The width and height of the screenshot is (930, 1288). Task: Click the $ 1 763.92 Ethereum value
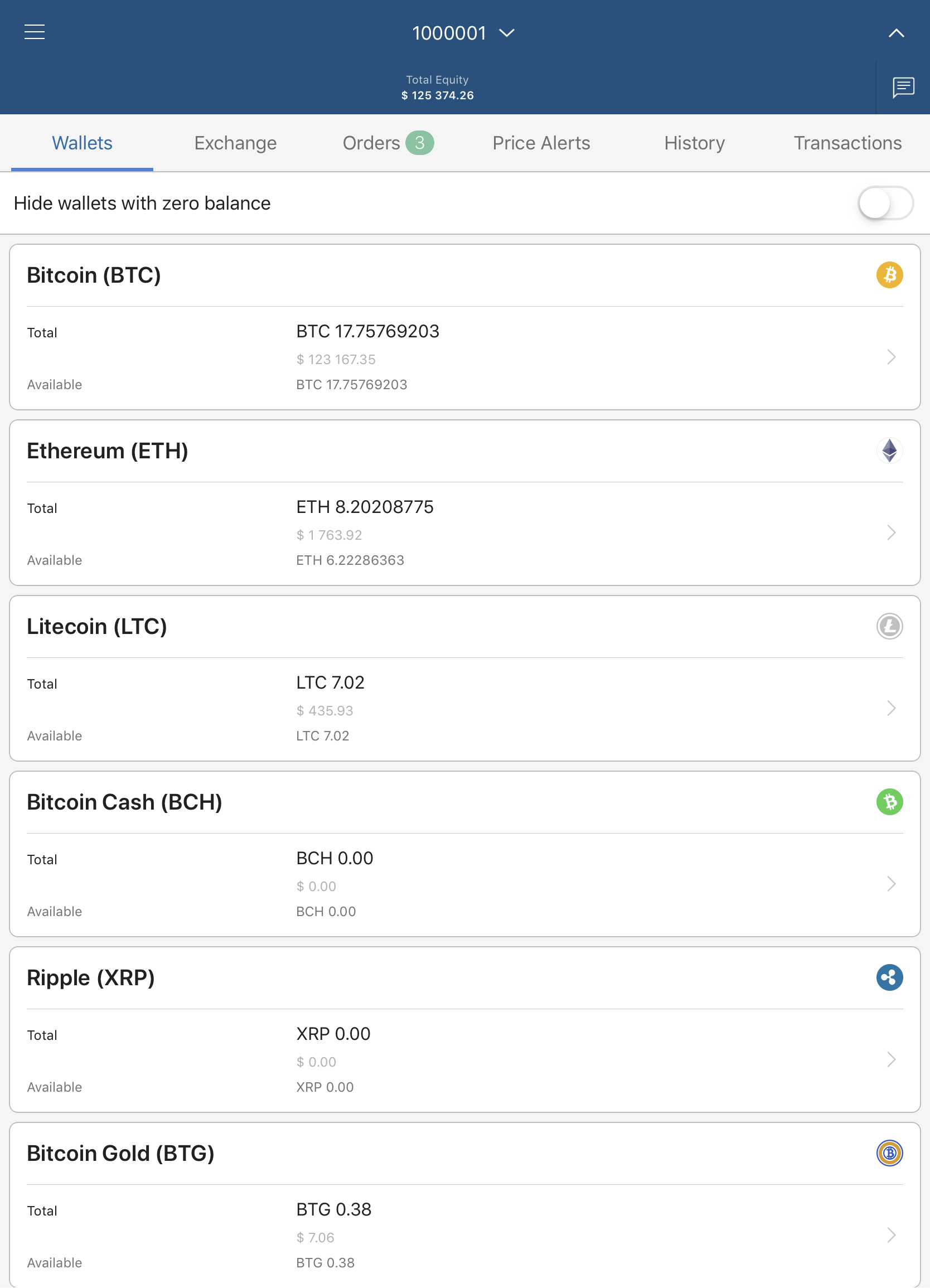pos(329,534)
